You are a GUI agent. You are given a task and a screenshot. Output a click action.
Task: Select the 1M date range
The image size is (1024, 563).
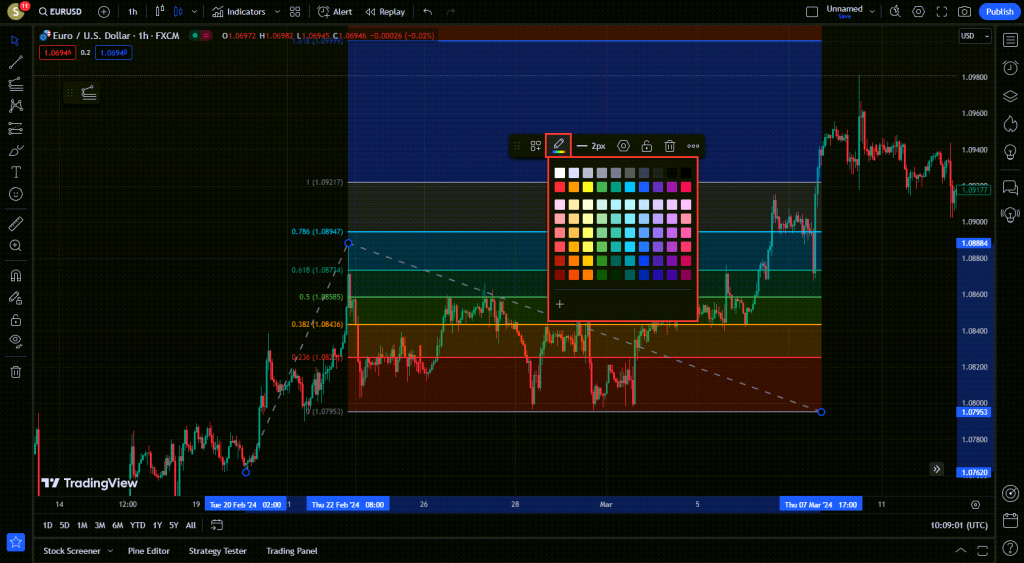pyautogui.click(x=82, y=525)
